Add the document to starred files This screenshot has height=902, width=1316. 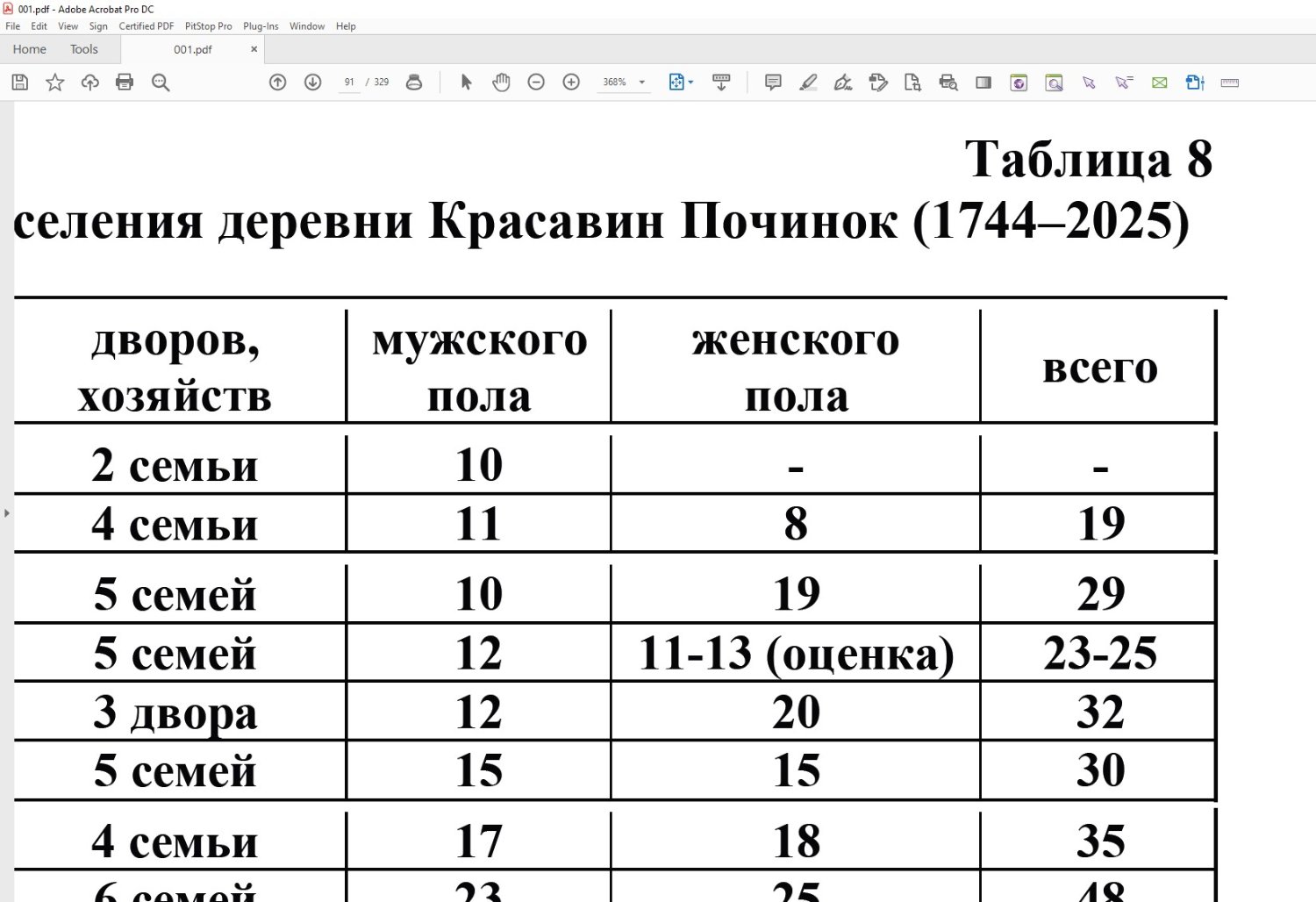click(x=55, y=82)
